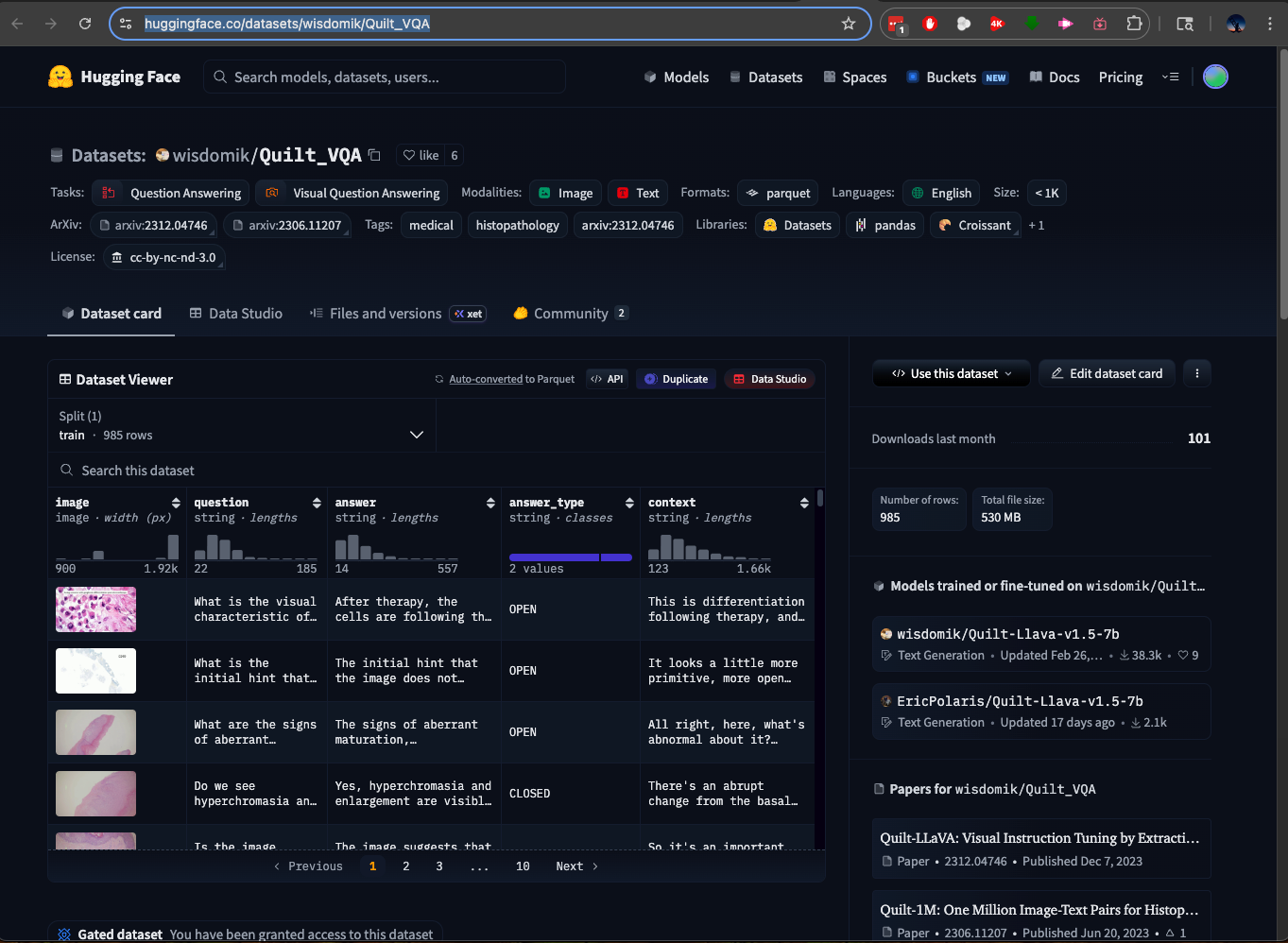The height and width of the screenshot is (943, 1288).
Task: Click the cc-by-nc-nd-3.0 license tag
Action: pyautogui.click(x=163, y=257)
